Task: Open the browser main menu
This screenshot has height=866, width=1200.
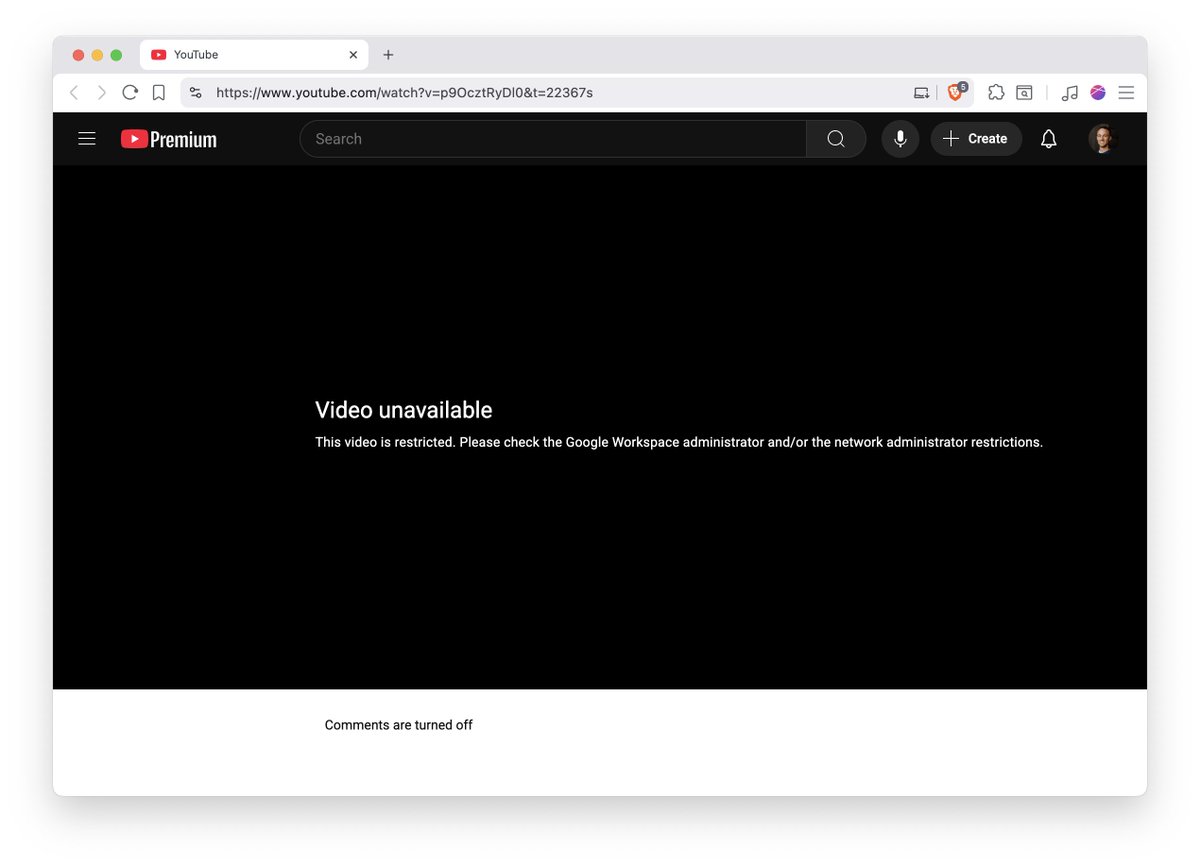Action: click(1126, 93)
